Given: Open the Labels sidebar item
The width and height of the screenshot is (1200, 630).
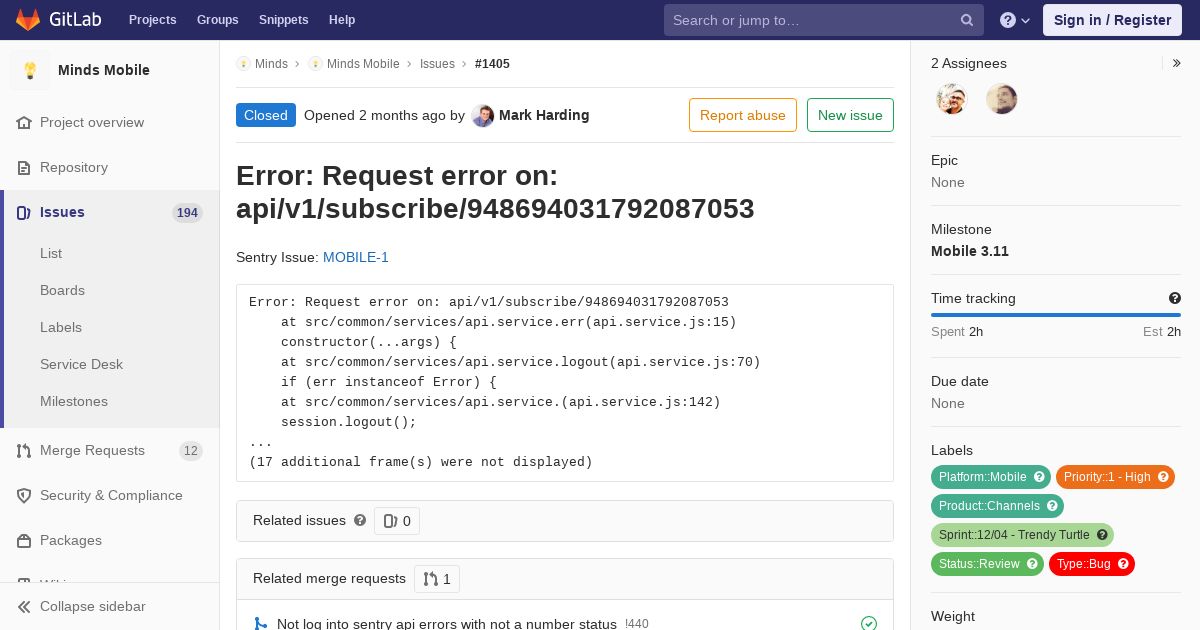Looking at the screenshot, I should [61, 327].
